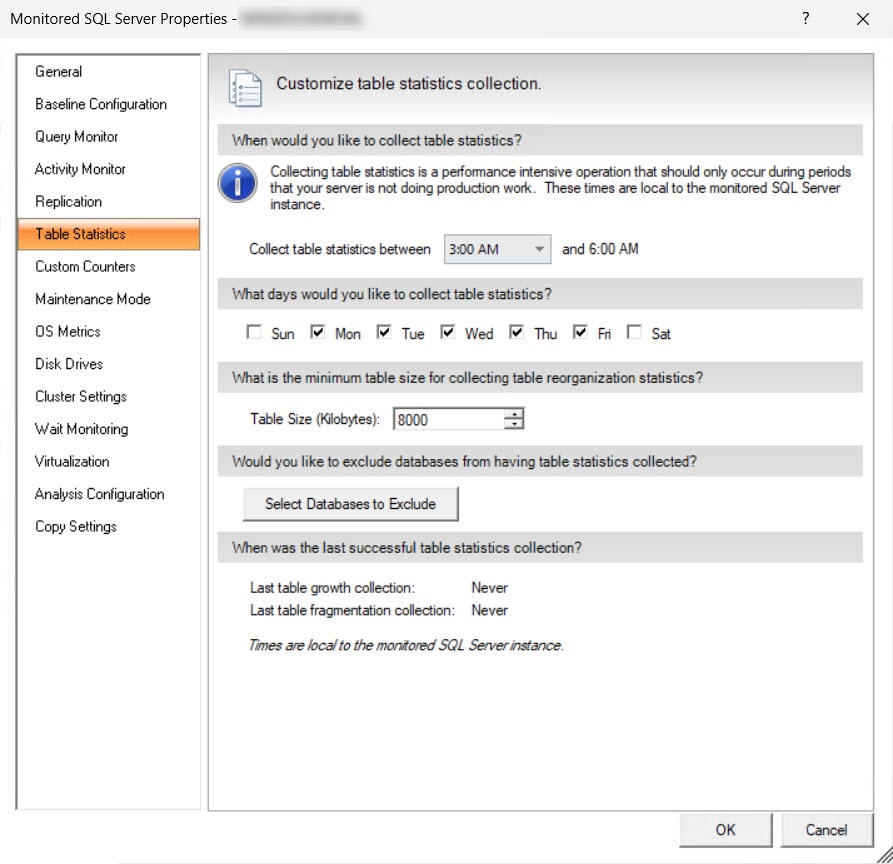This screenshot has width=893, height=864.
Task: Decrease table size with down arrow
Action: point(514,424)
